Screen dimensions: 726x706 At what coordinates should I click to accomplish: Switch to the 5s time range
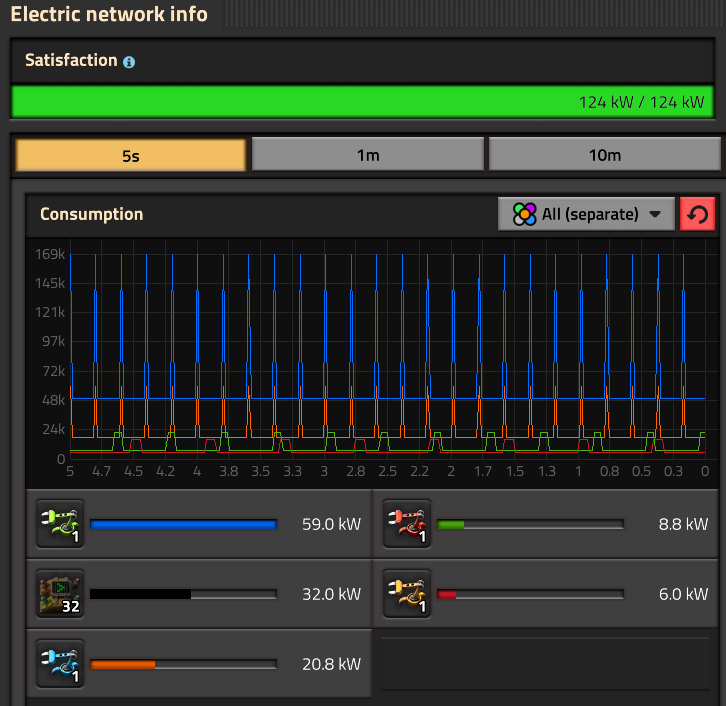130,155
